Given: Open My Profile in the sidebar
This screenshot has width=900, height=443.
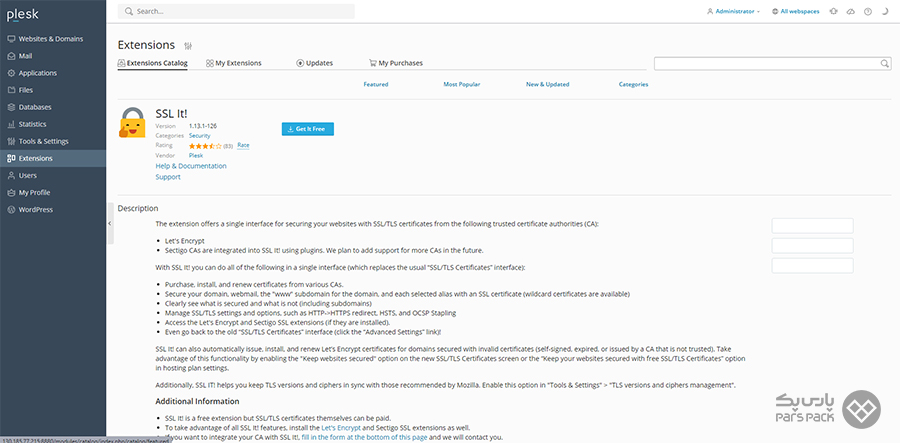Looking at the screenshot, I should (x=53, y=192).
